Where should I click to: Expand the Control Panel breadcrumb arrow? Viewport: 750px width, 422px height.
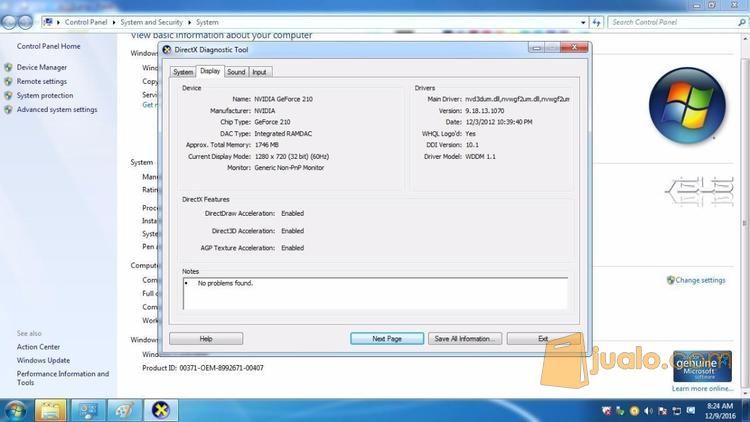[114, 22]
